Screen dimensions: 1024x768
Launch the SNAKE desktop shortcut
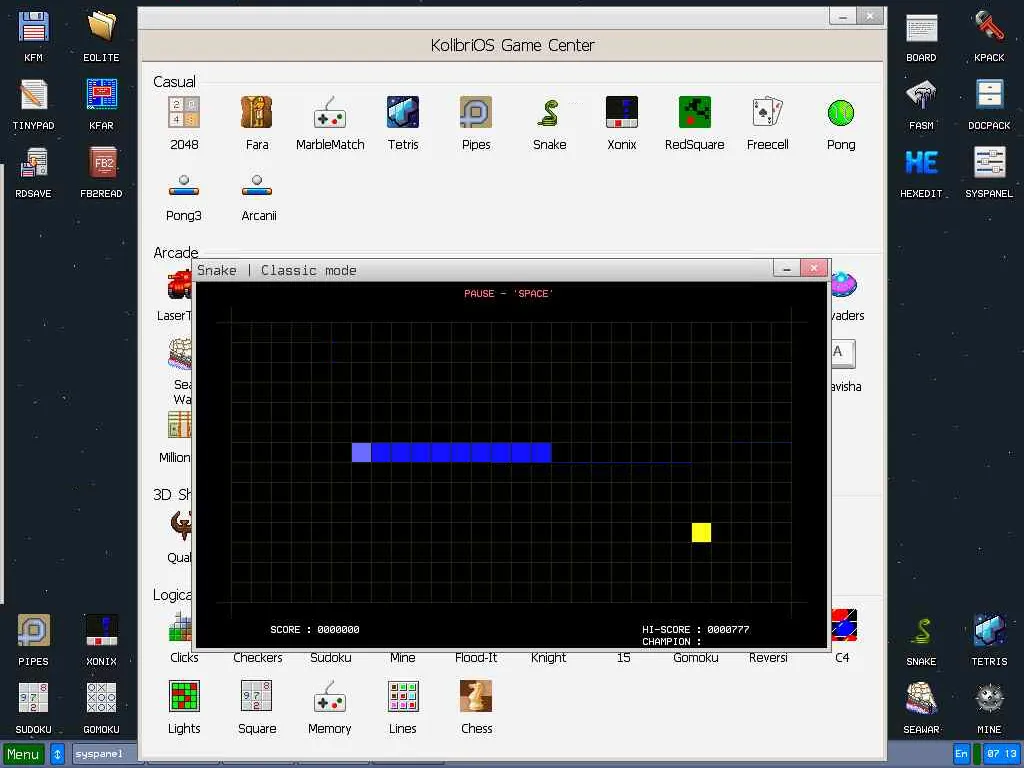point(921,631)
